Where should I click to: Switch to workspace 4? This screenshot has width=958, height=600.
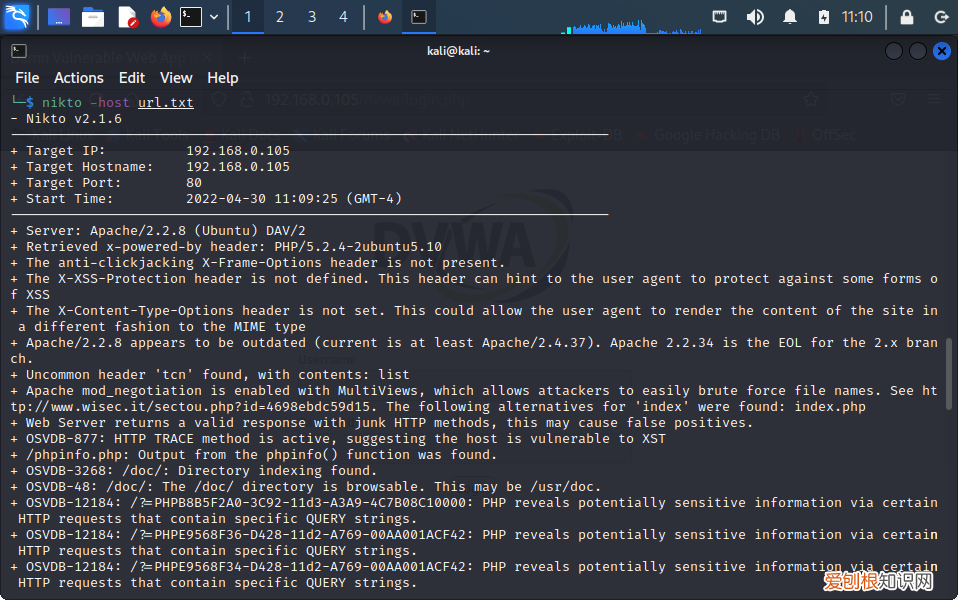[x=344, y=17]
